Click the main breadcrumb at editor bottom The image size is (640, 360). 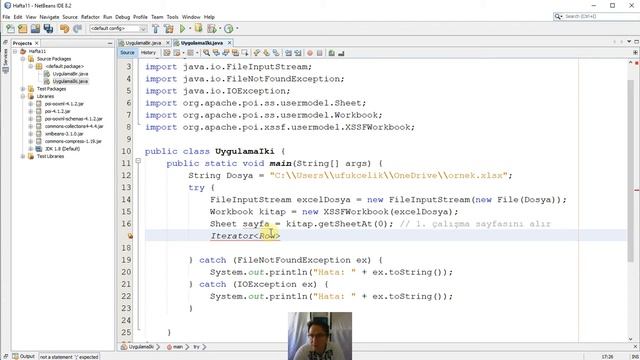tap(178, 347)
